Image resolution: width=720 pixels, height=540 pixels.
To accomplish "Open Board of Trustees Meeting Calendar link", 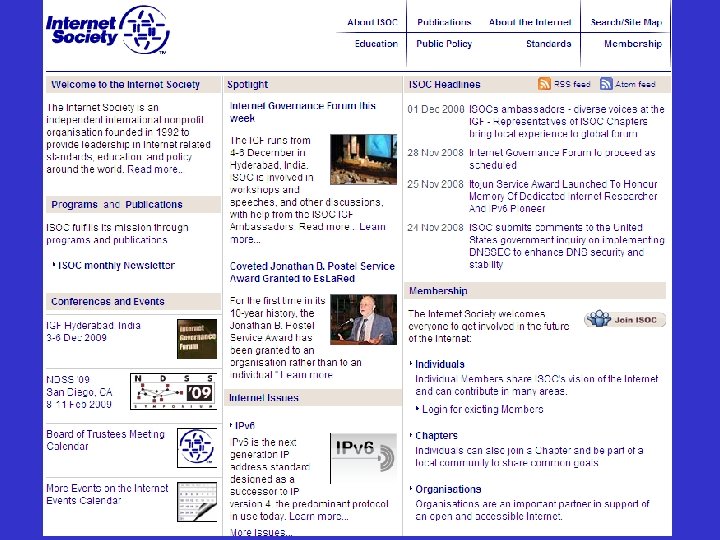I will [x=105, y=440].
